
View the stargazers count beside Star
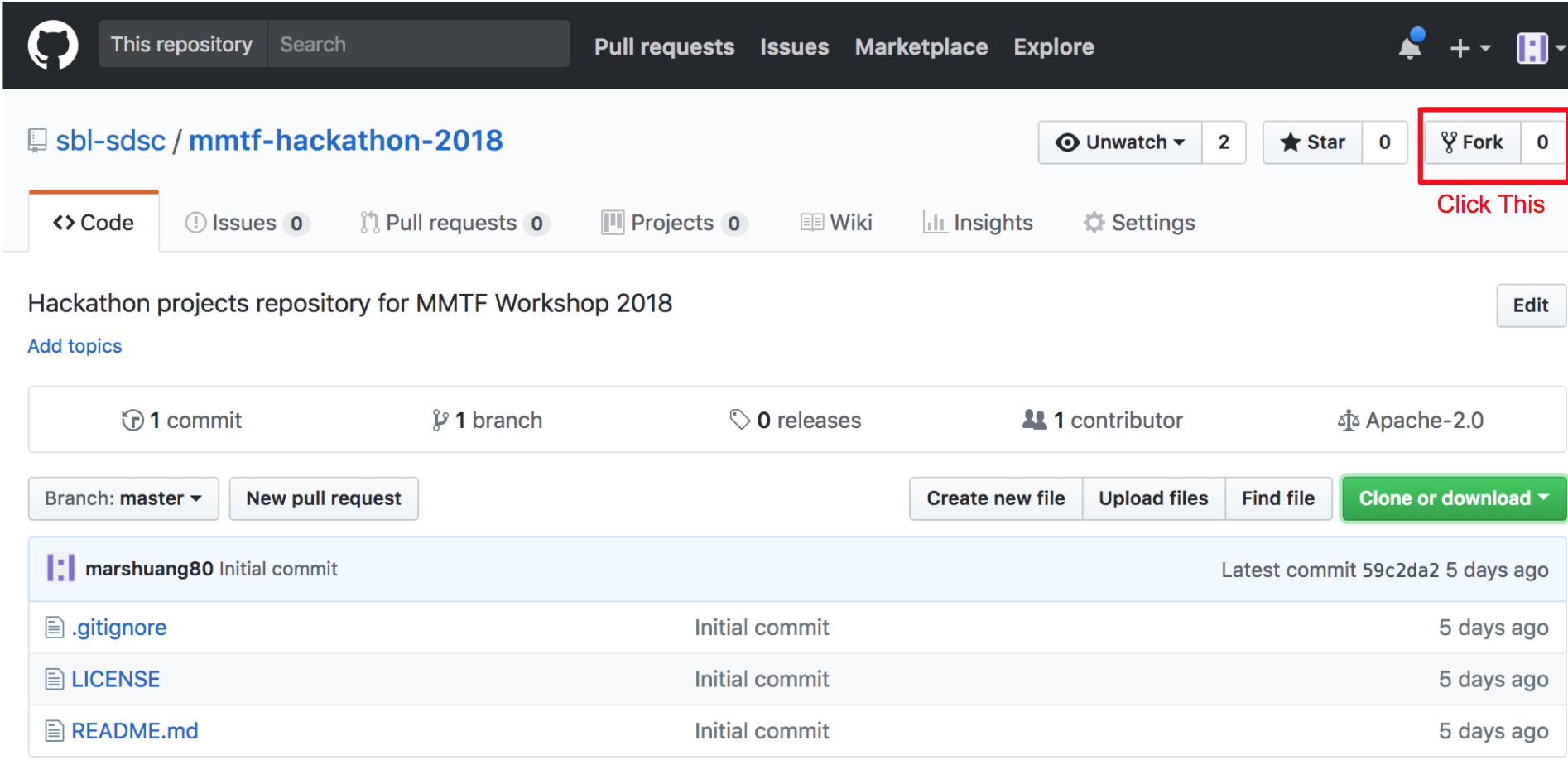coord(1384,142)
